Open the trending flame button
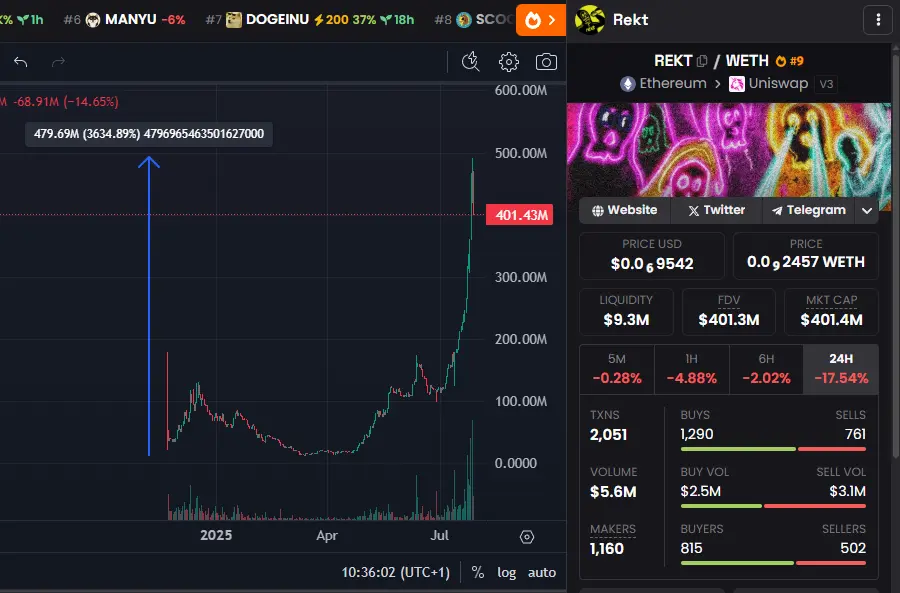 [541, 20]
